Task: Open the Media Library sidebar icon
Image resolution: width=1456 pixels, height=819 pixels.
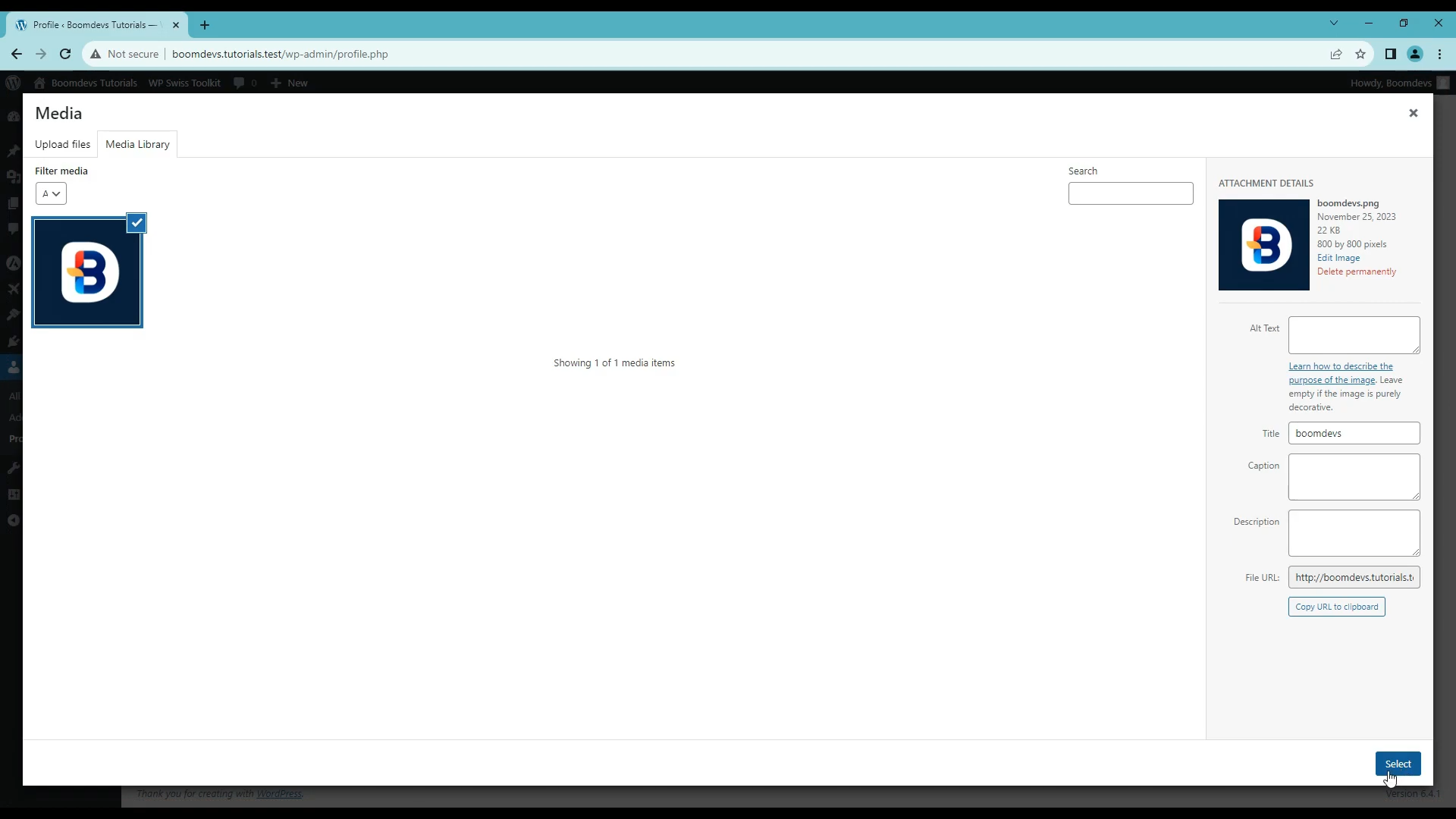Action: (x=13, y=177)
